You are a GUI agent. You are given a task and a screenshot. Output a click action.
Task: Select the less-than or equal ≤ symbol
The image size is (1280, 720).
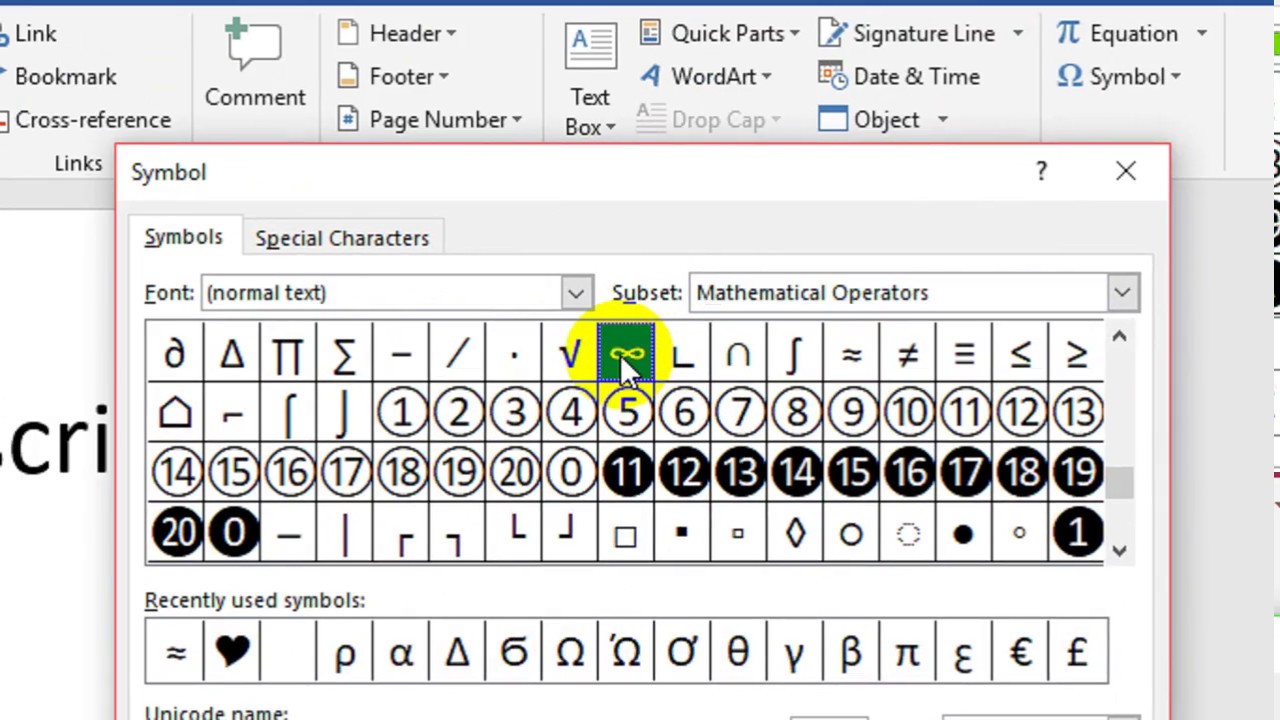pyautogui.click(x=1021, y=354)
